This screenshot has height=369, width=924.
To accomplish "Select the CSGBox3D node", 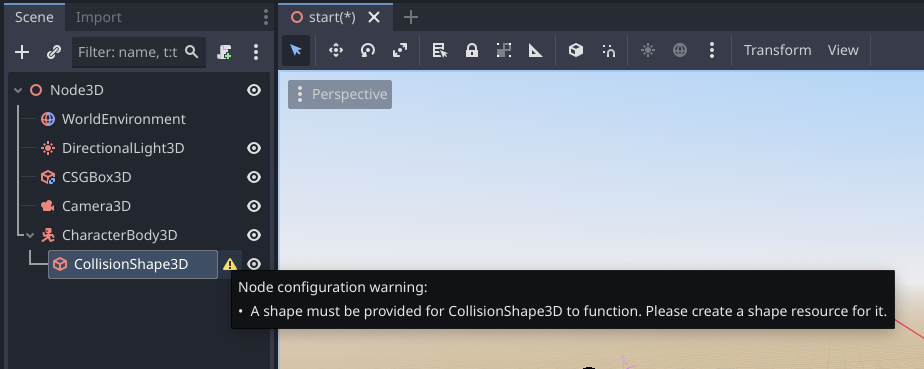I will click(x=97, y=177).
